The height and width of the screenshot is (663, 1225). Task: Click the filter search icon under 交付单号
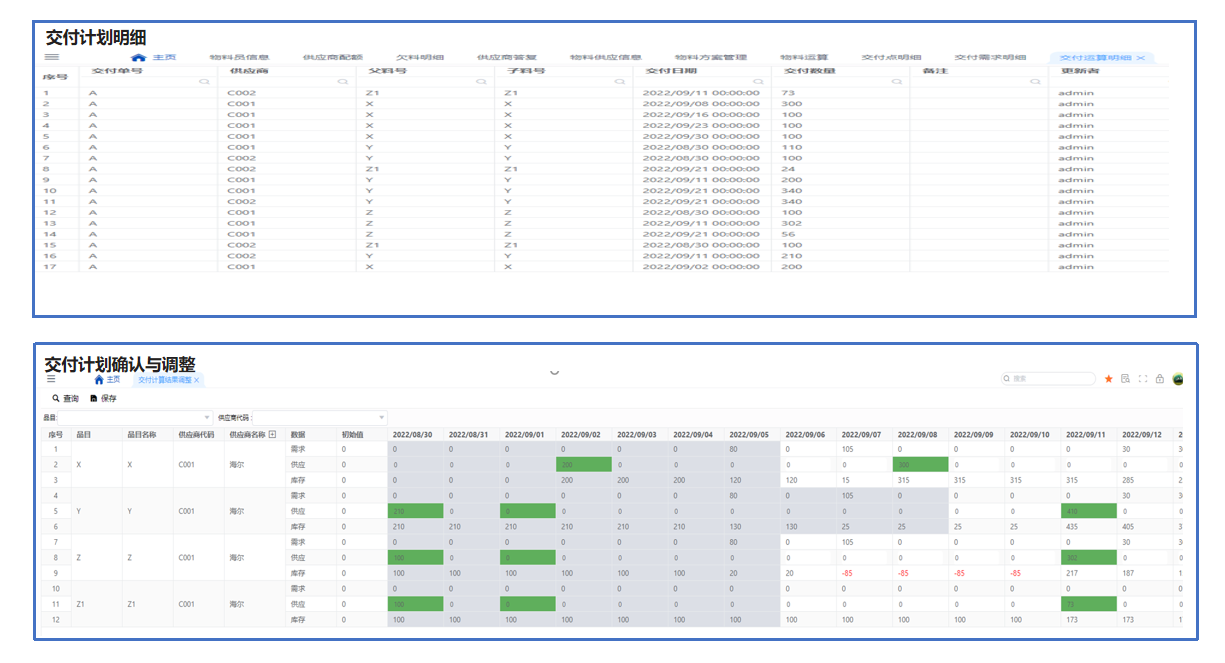(x=204, y=81)
